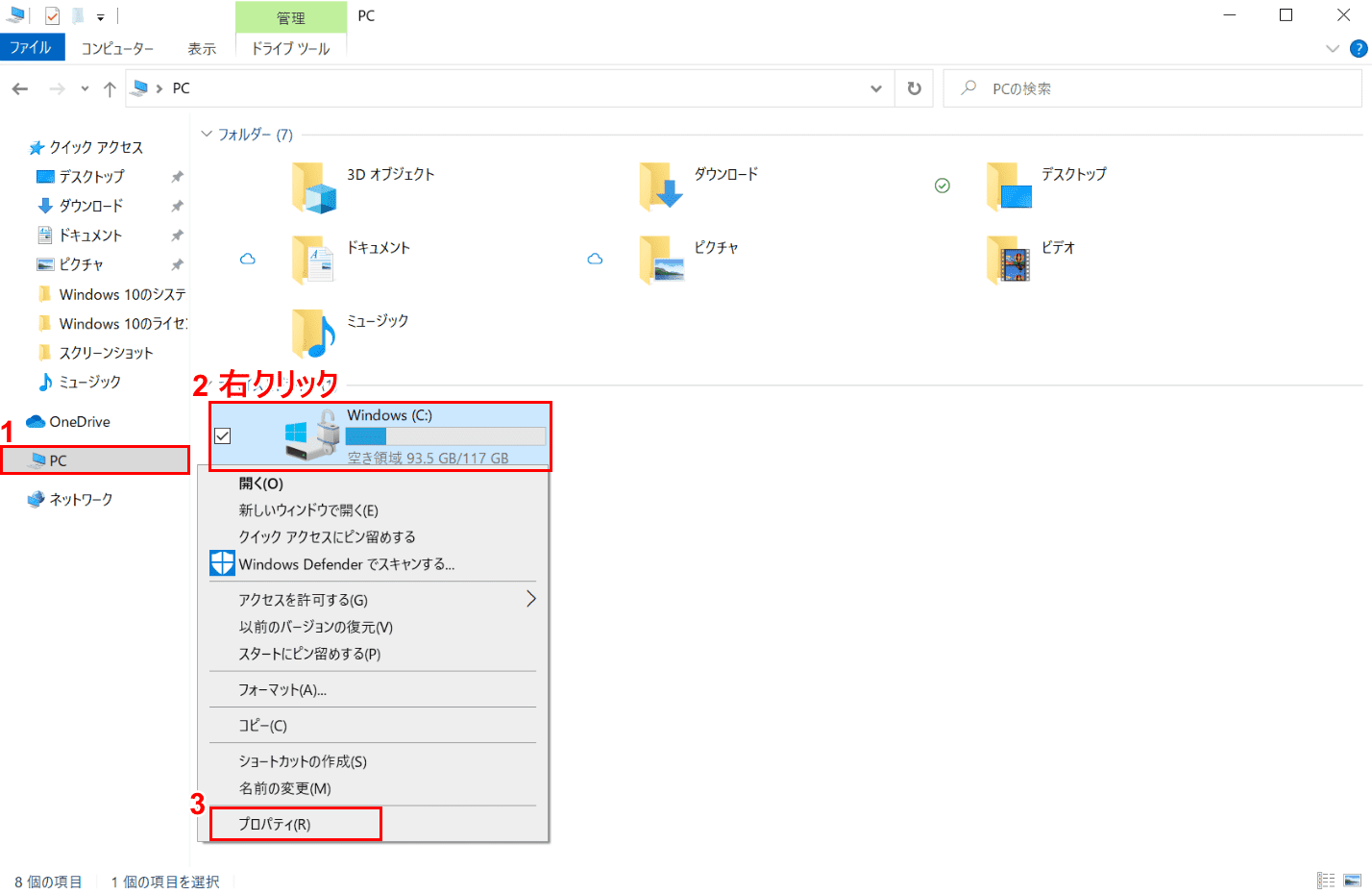Viewport: 1372px width, 894px height.
Task: Open the 表示 ribbon tab
Action: tap(202, 48)
